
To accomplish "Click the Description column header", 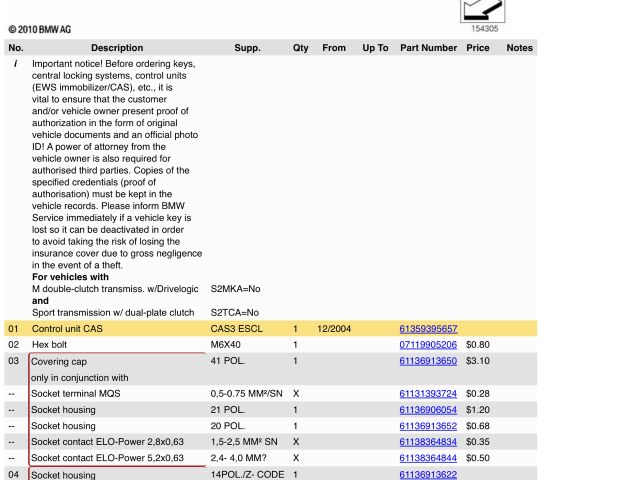I will click(117, 48).
